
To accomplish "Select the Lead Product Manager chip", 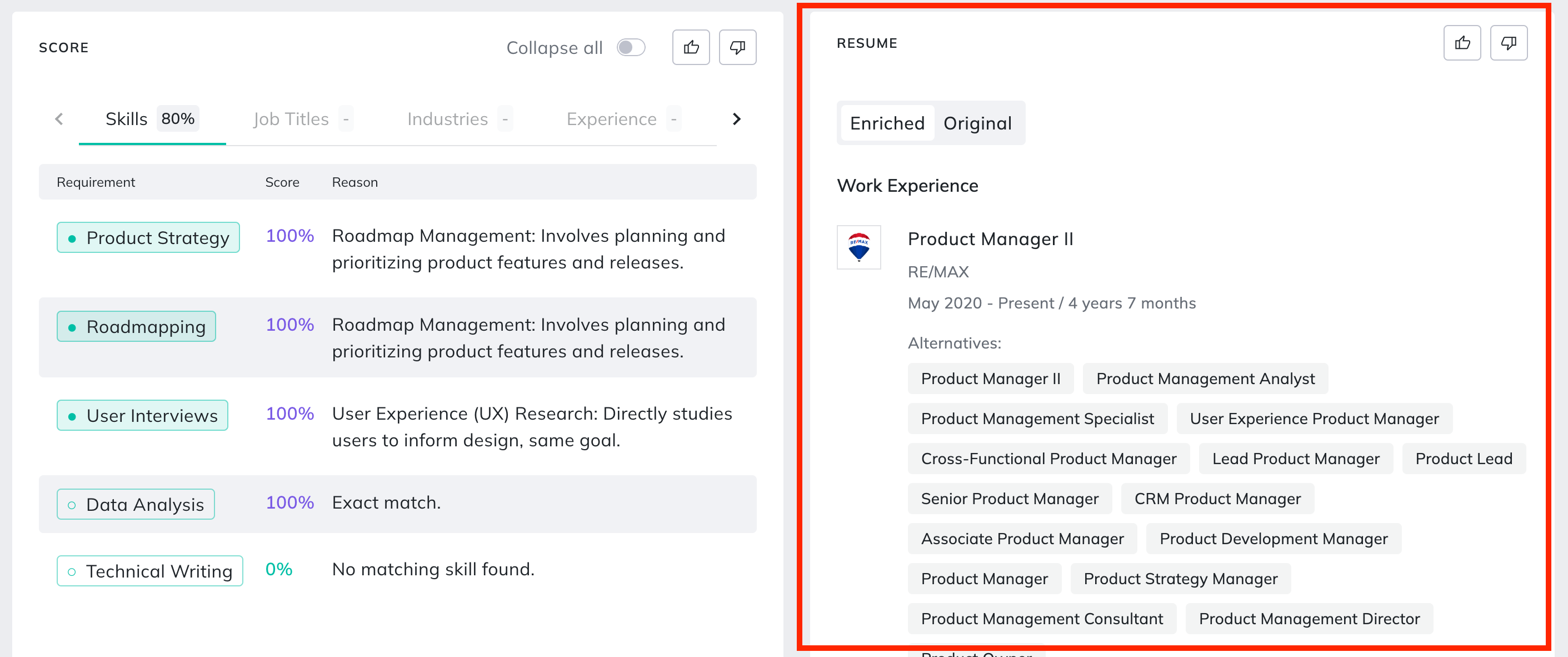I will (x=1295, y=459).
